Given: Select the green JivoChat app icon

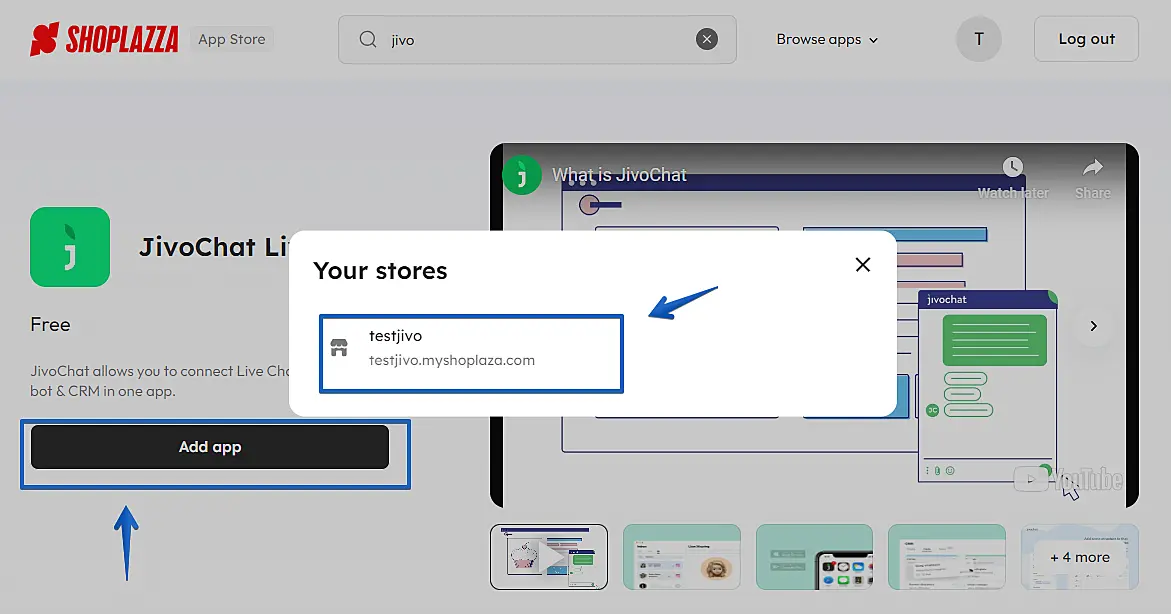Looking at the screenshot, I should tap(70, 247).
